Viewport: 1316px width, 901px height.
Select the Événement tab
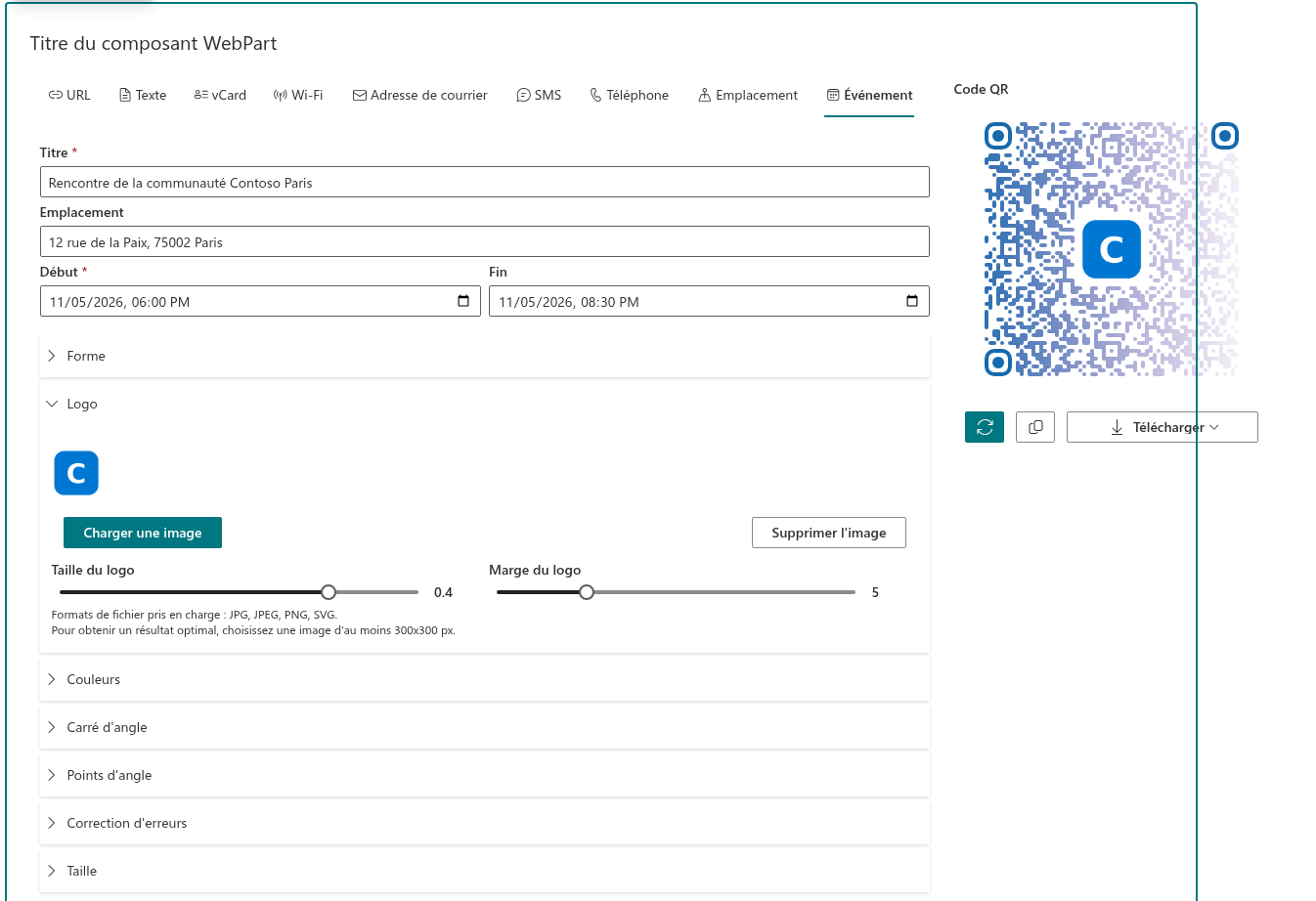pos(869,95)
